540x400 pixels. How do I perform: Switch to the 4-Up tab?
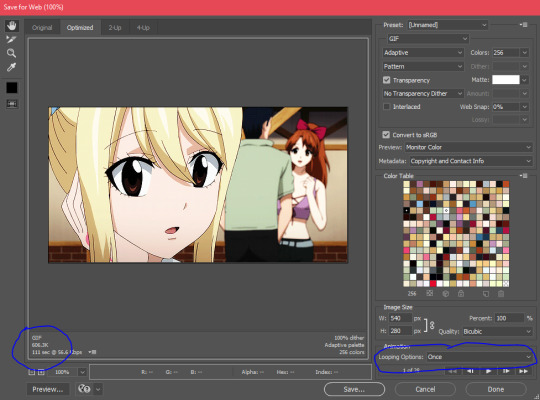[143, 28]
